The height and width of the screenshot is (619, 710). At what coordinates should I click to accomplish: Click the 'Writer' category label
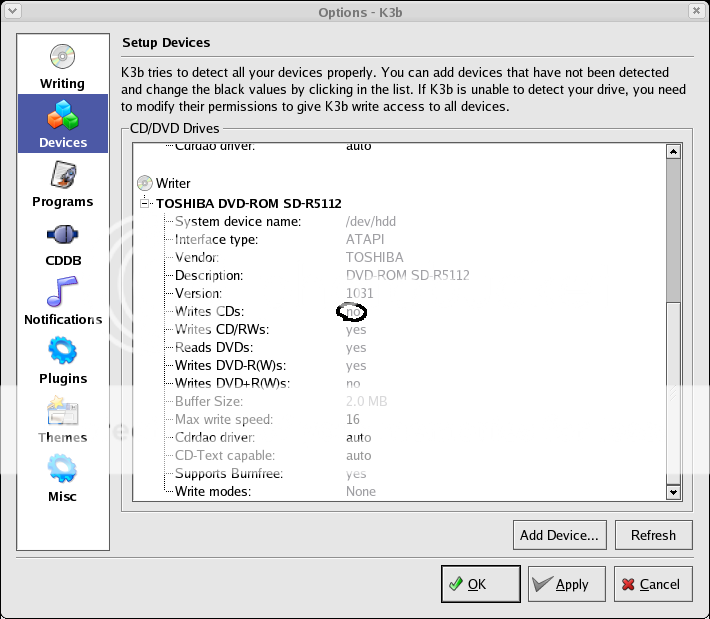(x=173, y=183)
